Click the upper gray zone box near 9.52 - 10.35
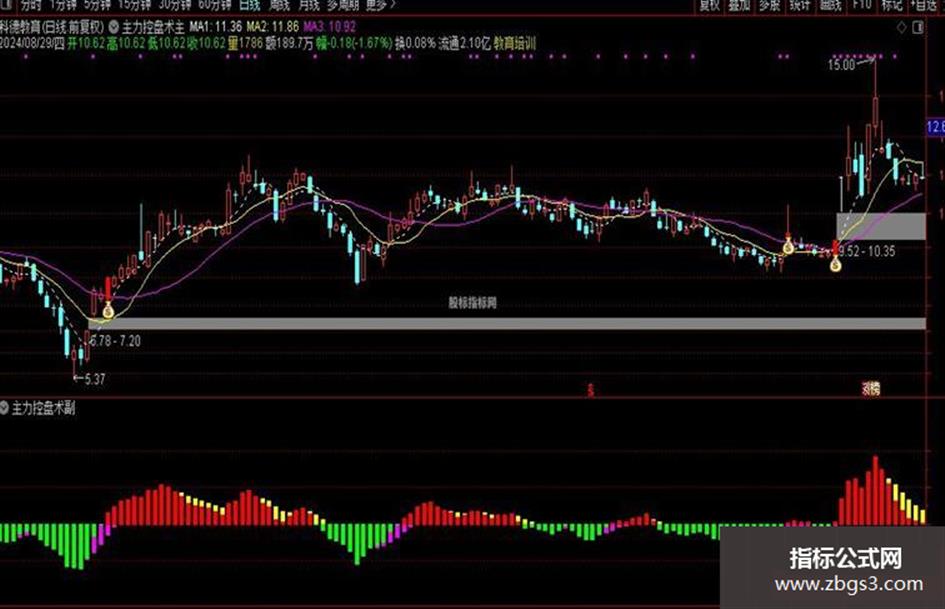945x609 pixels. (x=881, y=226)
